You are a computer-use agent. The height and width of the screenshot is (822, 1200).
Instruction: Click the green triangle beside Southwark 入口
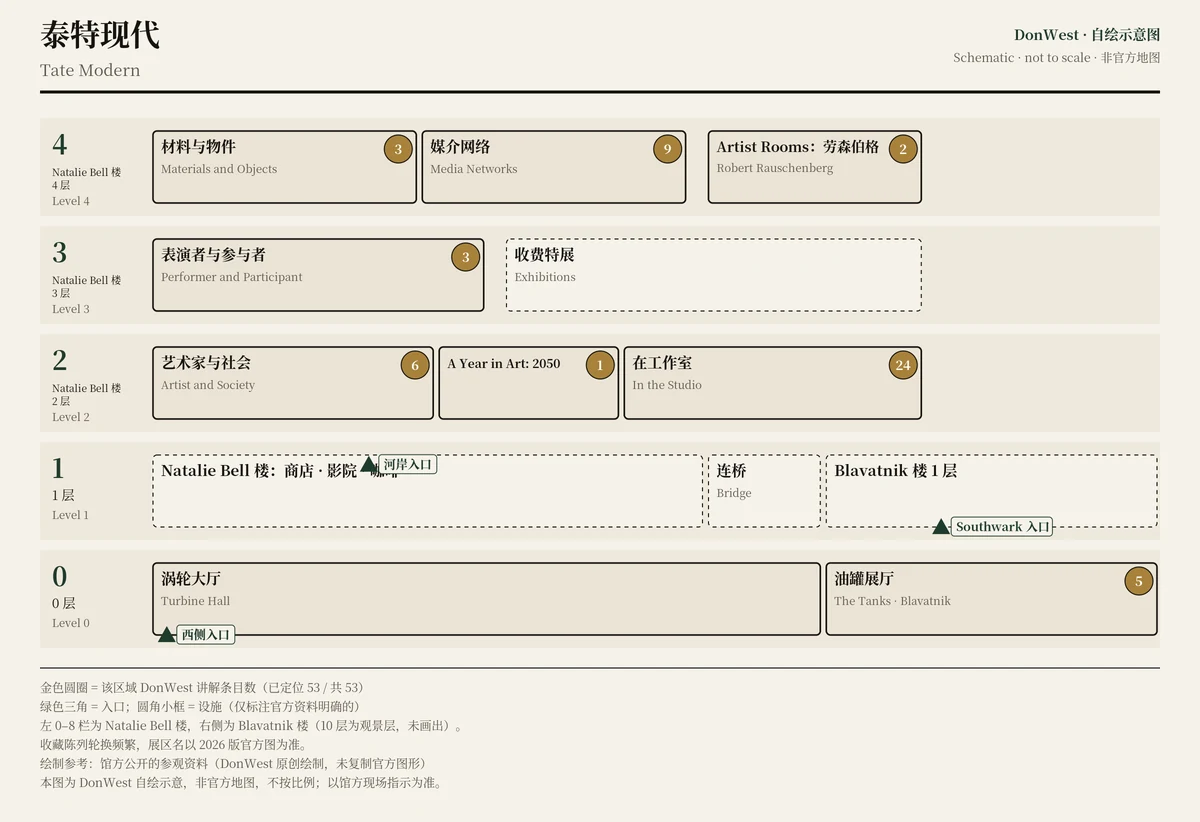tap(941, 526)
